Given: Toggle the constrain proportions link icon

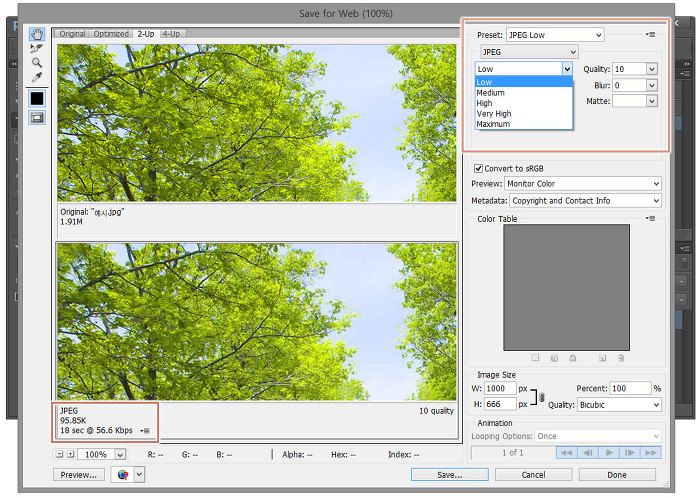Looking at the screenshot, I should 542,397.
